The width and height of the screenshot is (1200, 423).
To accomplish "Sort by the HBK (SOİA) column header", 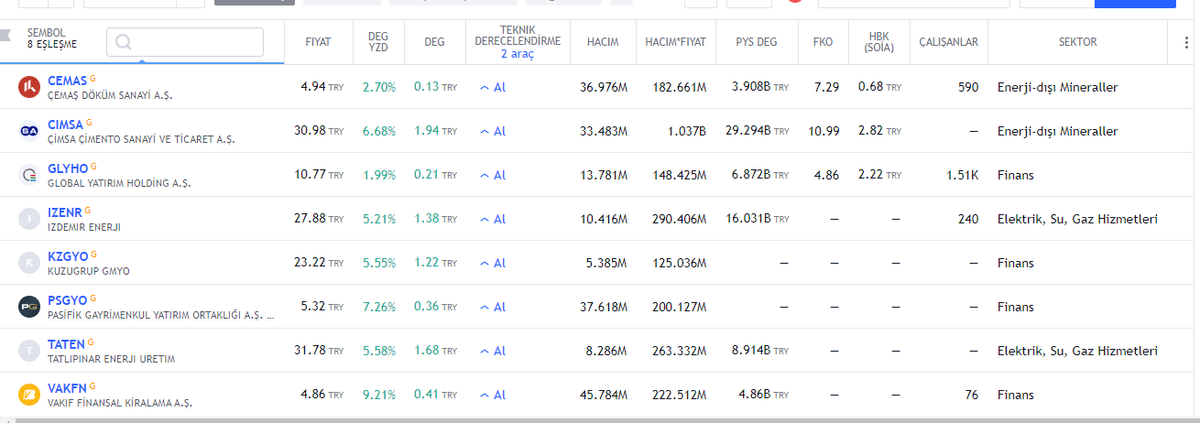I will pyautogui.click(x=878, y=42).
